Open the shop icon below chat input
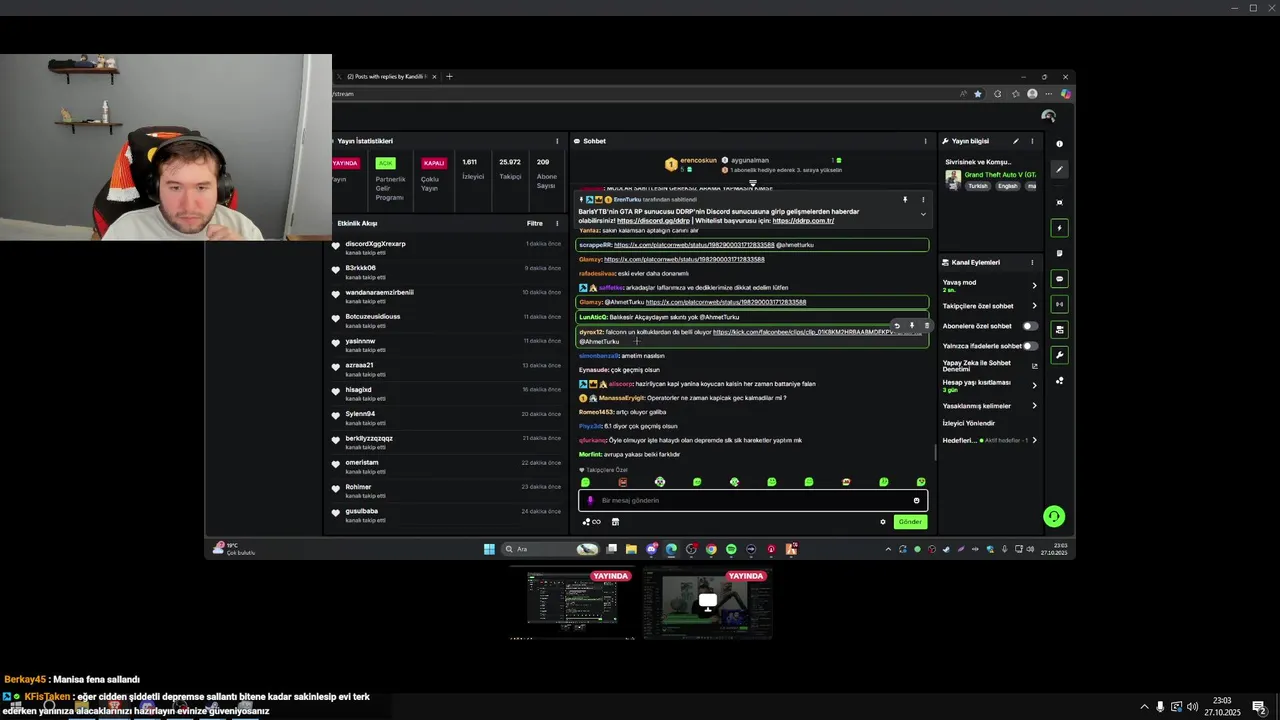This screenshot has width=1280, height=720. (x=615, y=522)
